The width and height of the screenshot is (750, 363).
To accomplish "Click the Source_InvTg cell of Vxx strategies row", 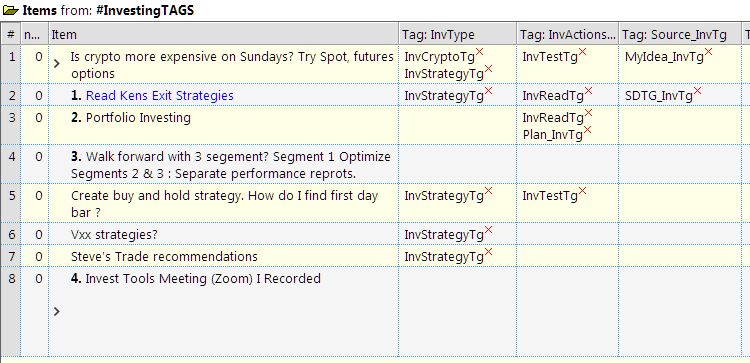I will click(x=680, y=234).
